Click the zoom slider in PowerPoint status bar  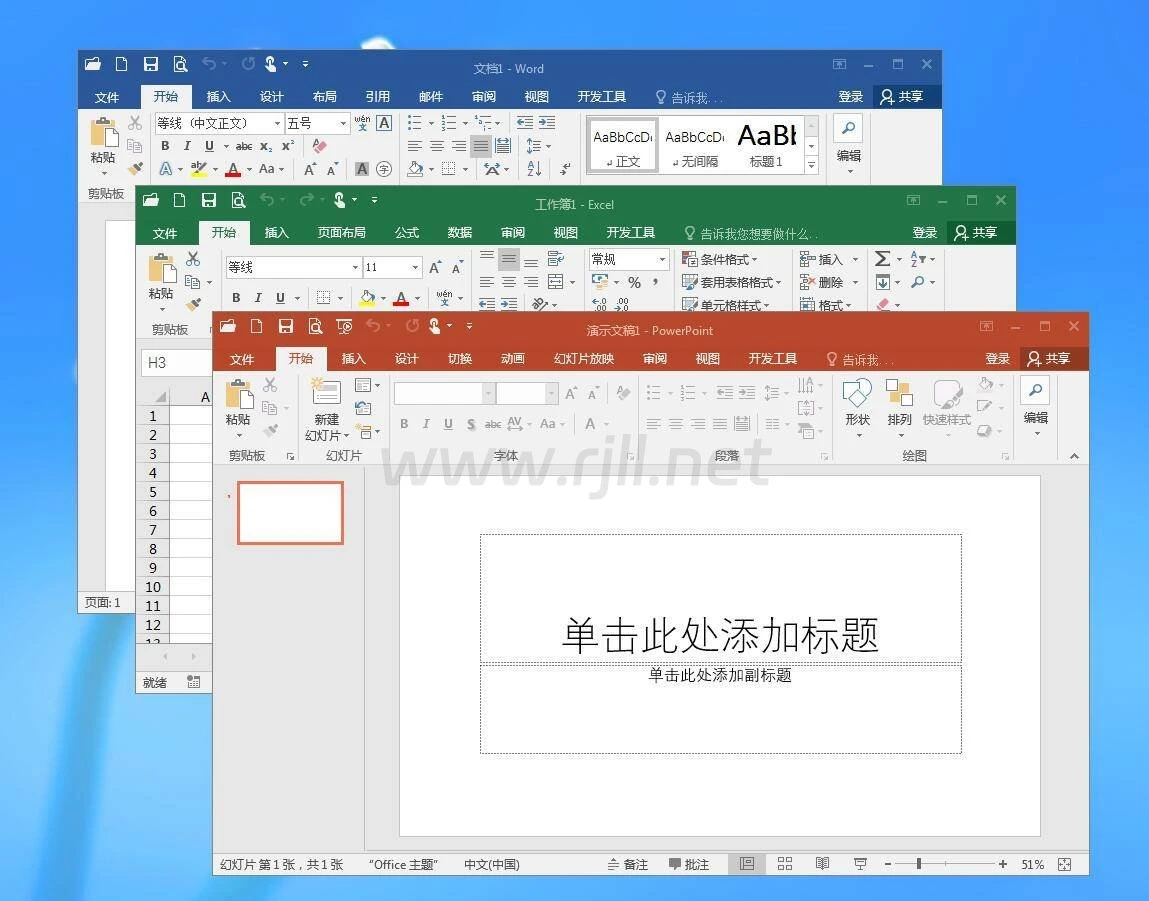918,864
